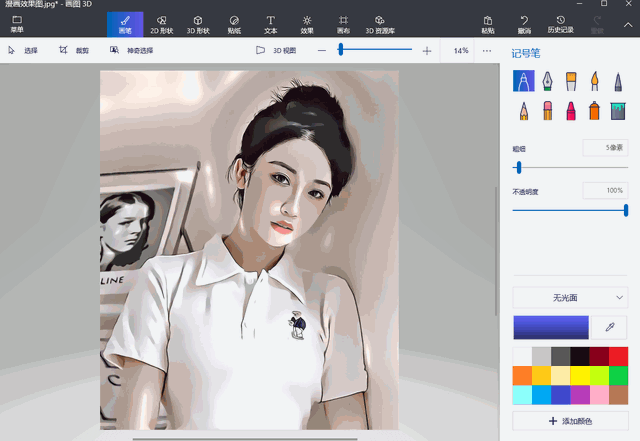Image resolution: width=640 pixels, height=441 pixels.
Task: Click the thickness 5像素 input field
Action: click(605, 147)
